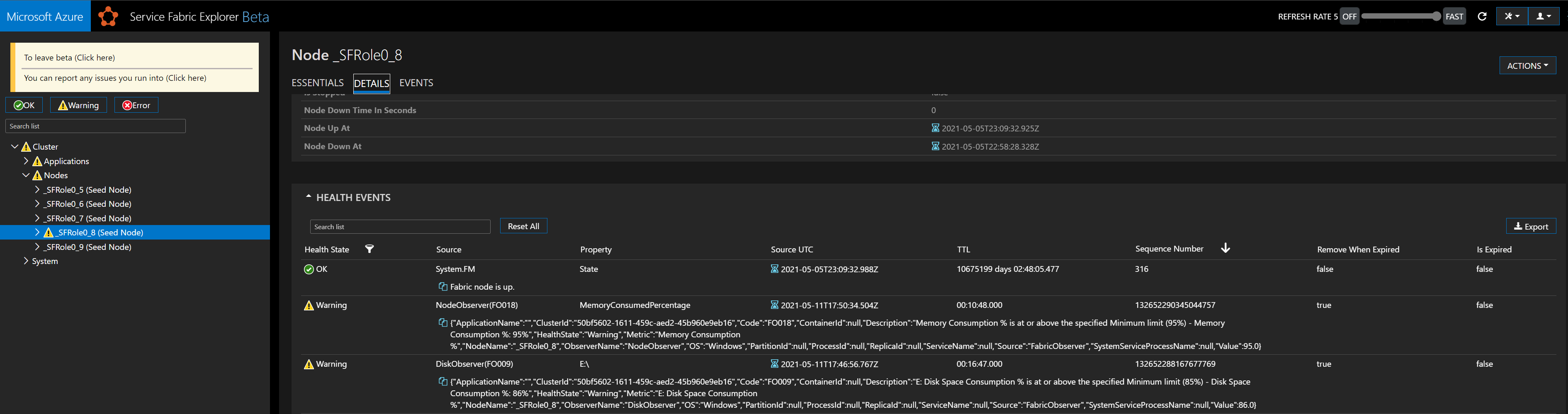
Task: Click hourglass icon in System.FM row
Action: coord(774,269)
